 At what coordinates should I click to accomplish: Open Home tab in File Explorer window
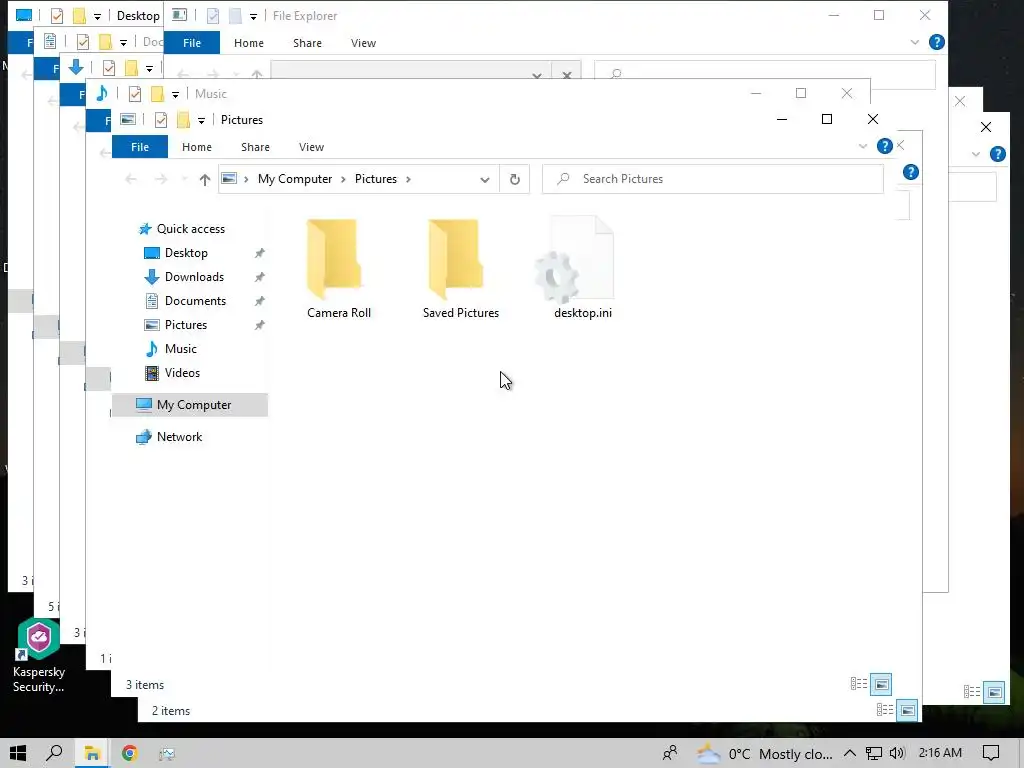click(249, 43)
